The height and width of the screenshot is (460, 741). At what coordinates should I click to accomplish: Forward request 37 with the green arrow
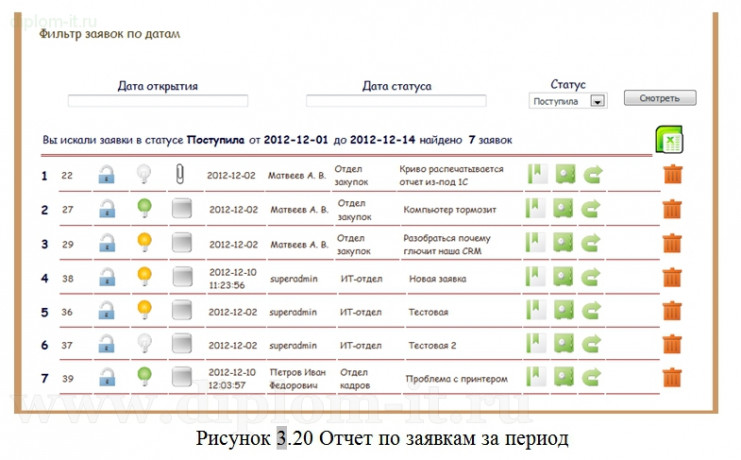[x=591, y=344]
